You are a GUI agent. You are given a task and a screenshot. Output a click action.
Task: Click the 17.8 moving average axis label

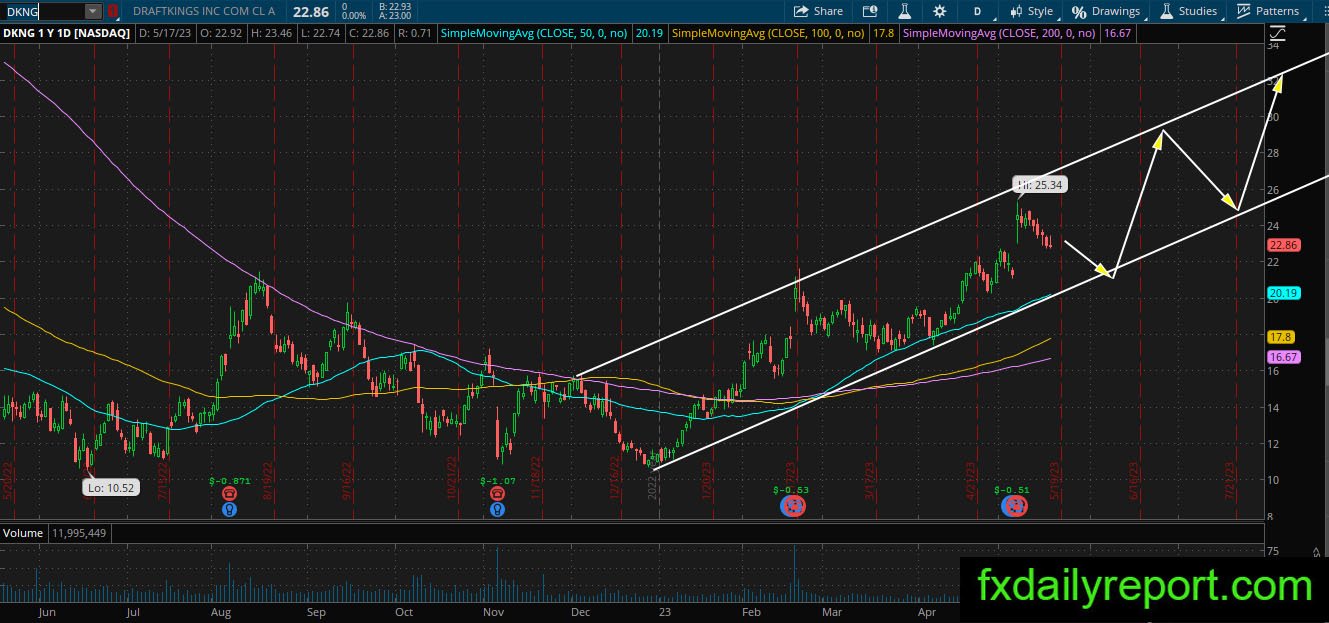click(x=1281, y=337)
